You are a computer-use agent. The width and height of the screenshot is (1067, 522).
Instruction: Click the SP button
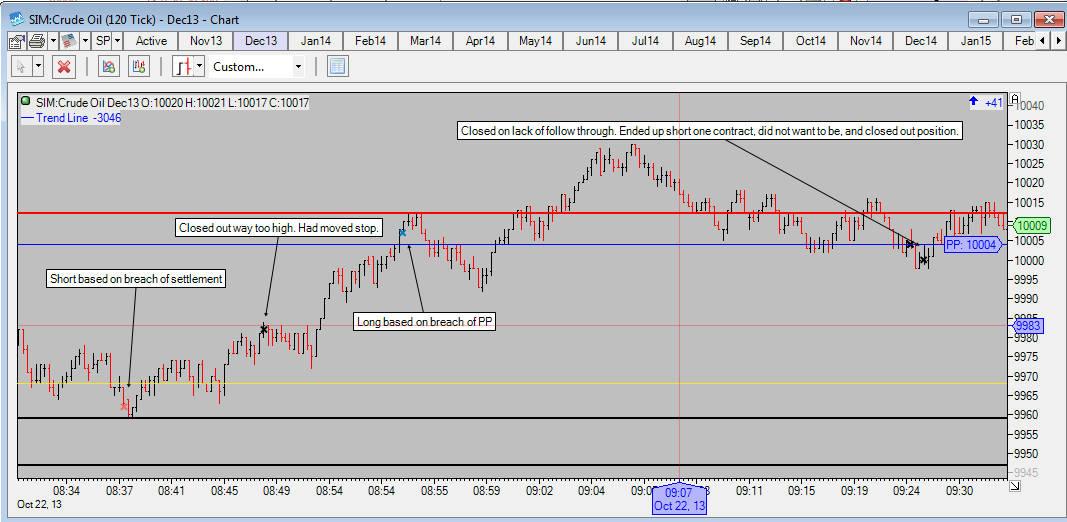(x=103, y=41)
